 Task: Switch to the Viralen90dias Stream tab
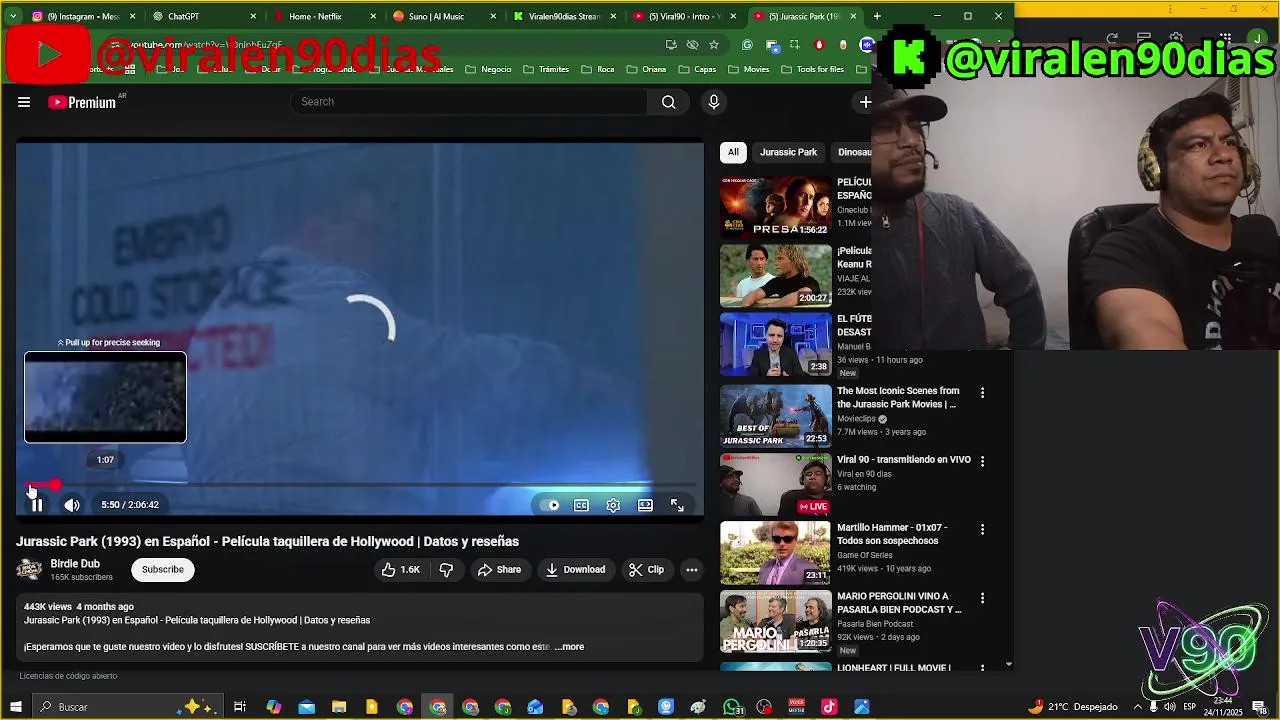click(x=564, y=16)
